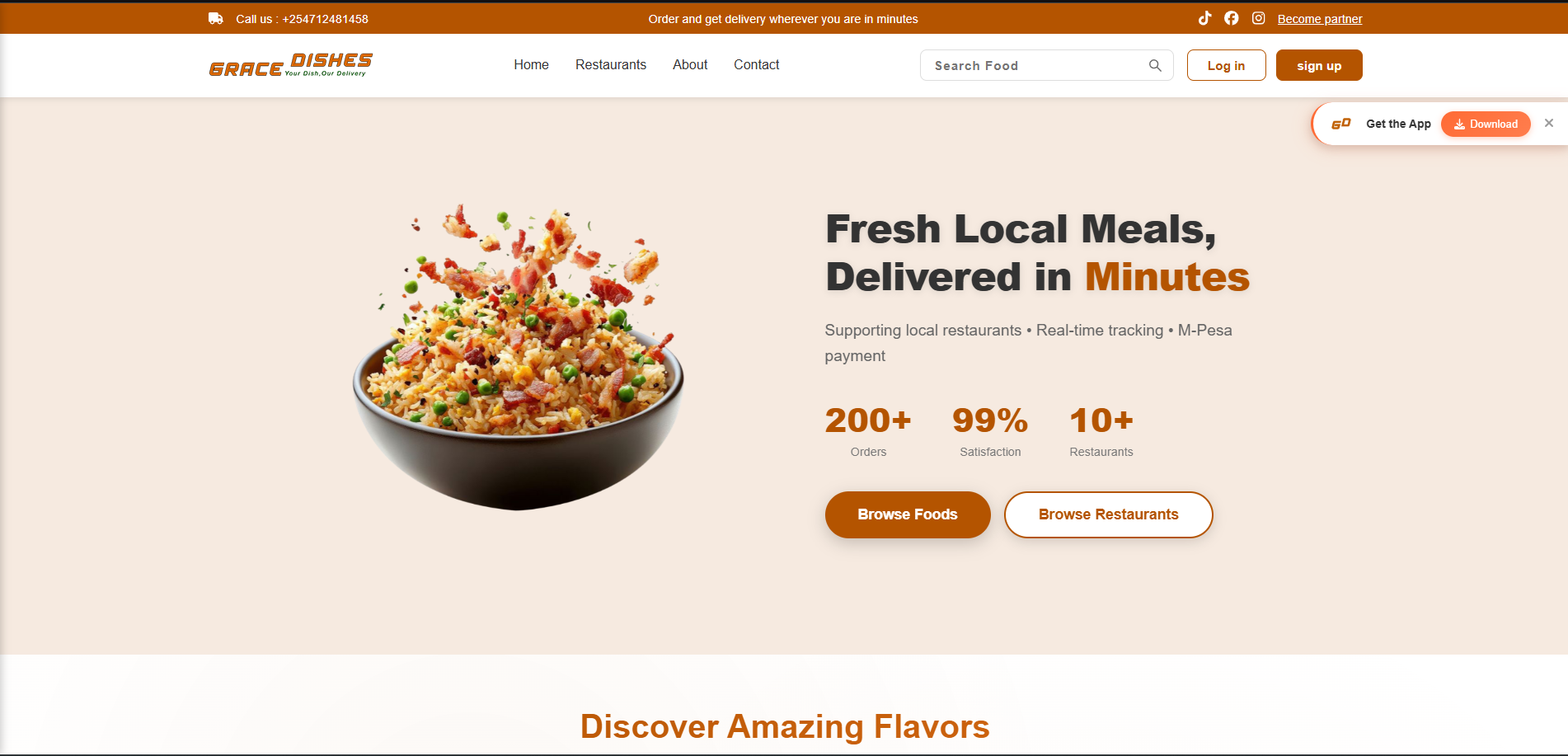Click the Grace Dishes logo
1568x756 pixels.
coord(291,65)
